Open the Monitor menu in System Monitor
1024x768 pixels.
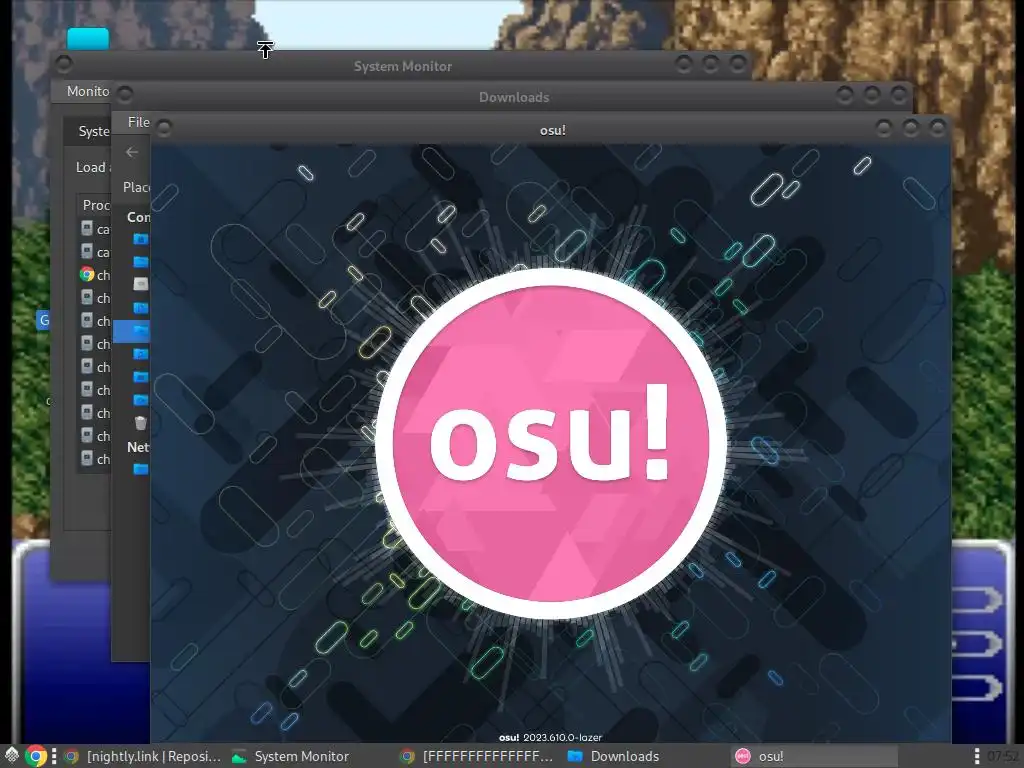click(x=88, y=91)
